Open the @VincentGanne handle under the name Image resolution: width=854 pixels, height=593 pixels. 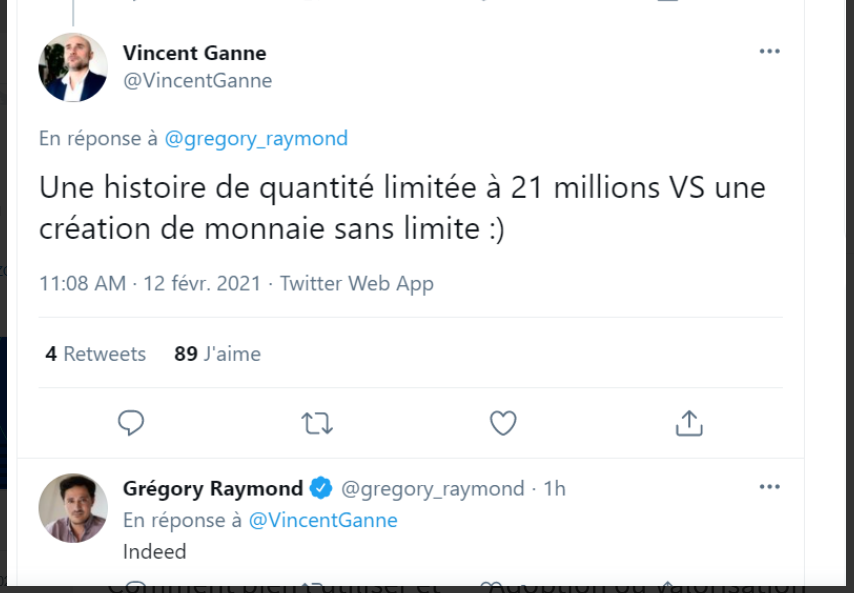click(x=197, y=81)
